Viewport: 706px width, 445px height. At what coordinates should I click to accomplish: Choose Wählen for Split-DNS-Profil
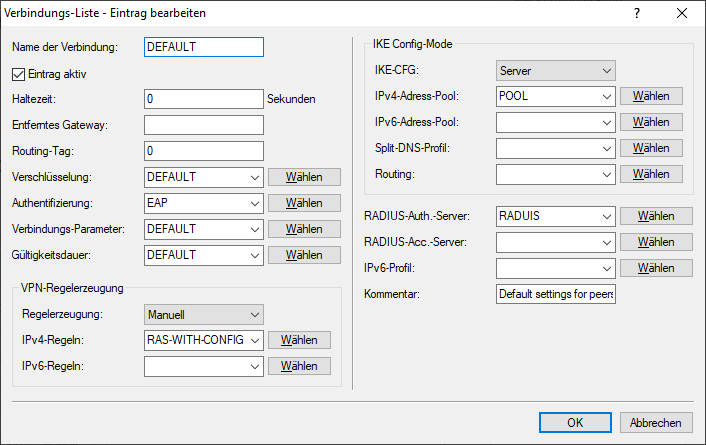[x=652, y=148]
